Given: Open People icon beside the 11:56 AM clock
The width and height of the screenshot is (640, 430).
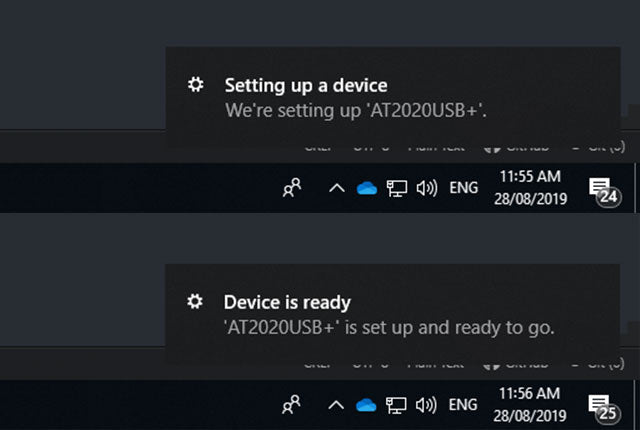Looking at the screenshot, I should (292, 405).
